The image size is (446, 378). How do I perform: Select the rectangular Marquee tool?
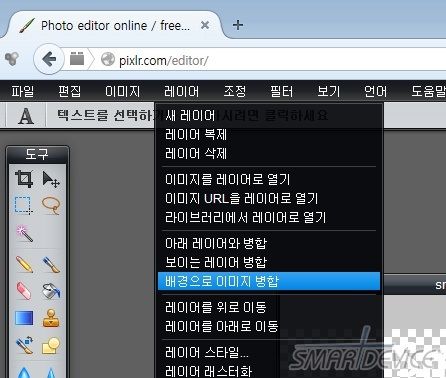[24, 205]
